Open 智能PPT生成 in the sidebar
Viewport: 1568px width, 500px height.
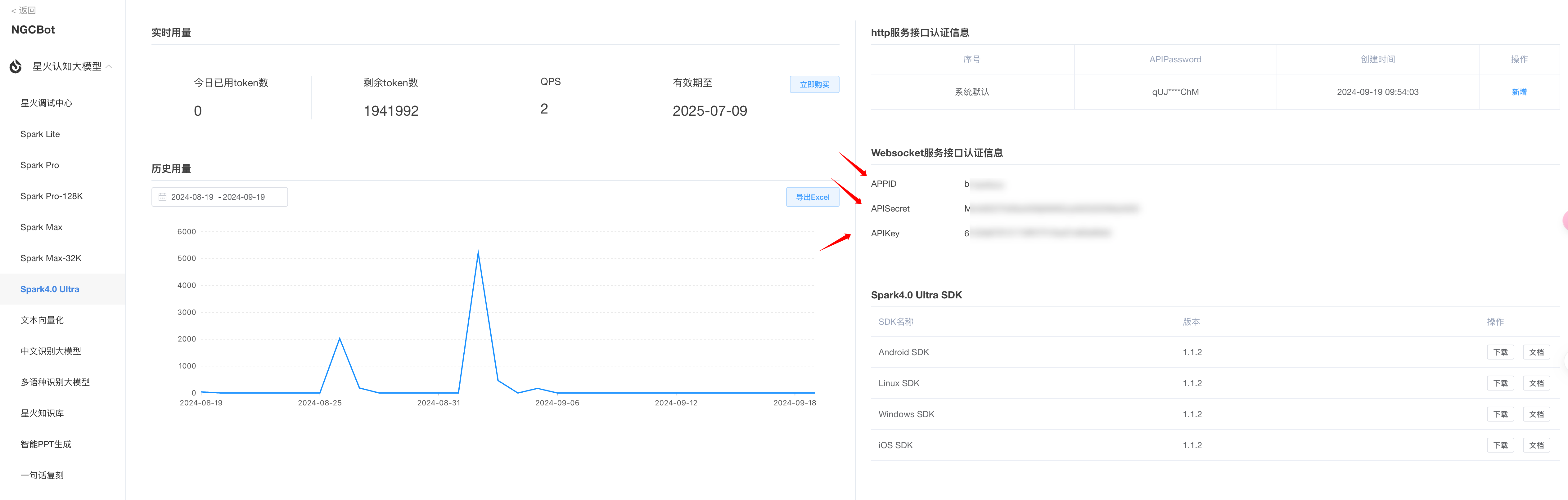coord(46,444)
